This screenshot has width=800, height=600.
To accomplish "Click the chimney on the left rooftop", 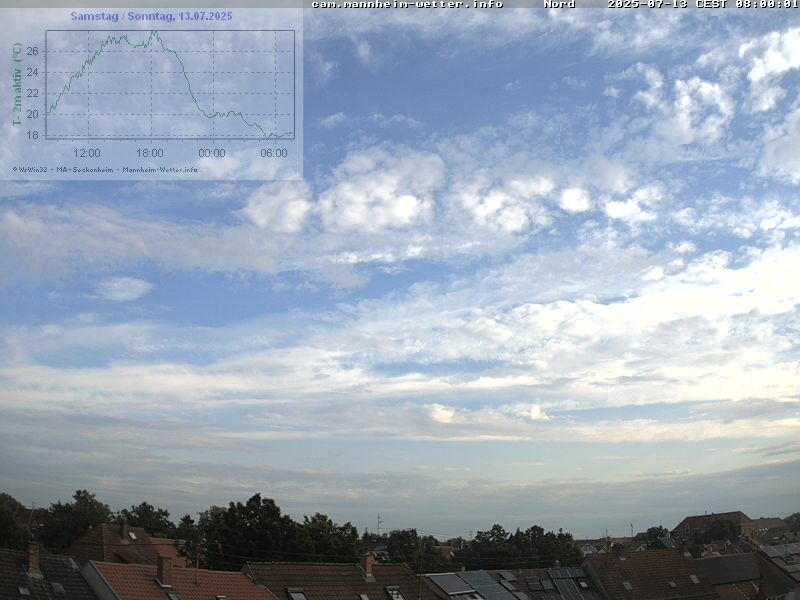I will [x=33, y=555].
